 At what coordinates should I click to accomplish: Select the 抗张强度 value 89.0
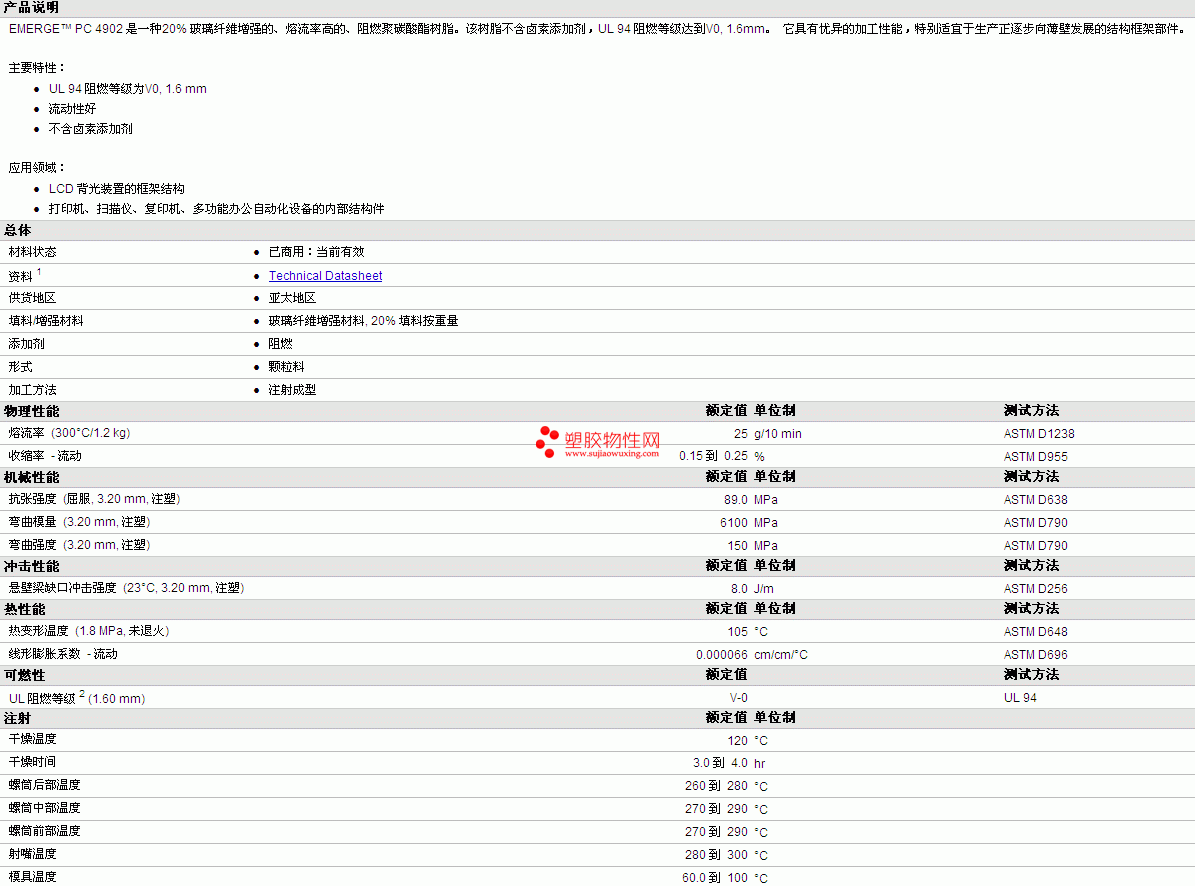(735, 500)
